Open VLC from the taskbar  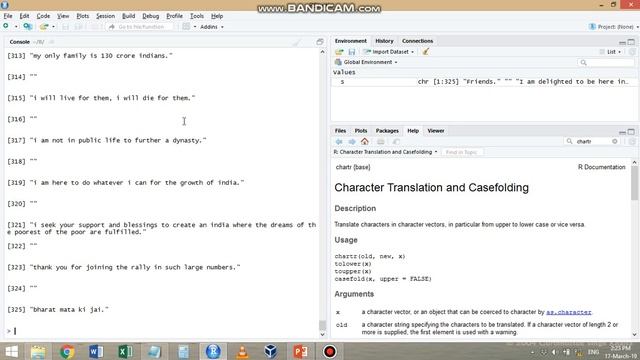point(242,351)
